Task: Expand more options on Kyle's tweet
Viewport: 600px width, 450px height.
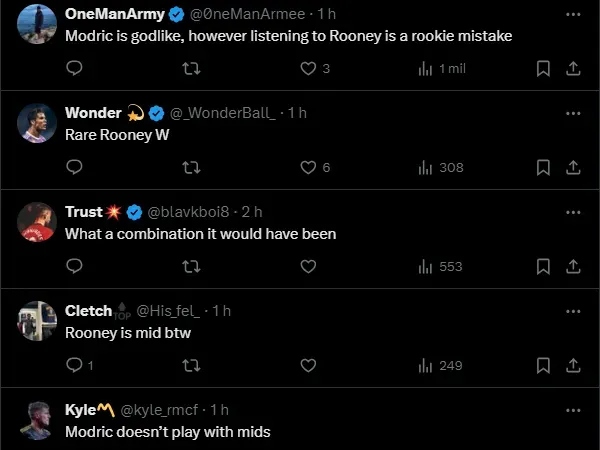Action: [572, 410]
